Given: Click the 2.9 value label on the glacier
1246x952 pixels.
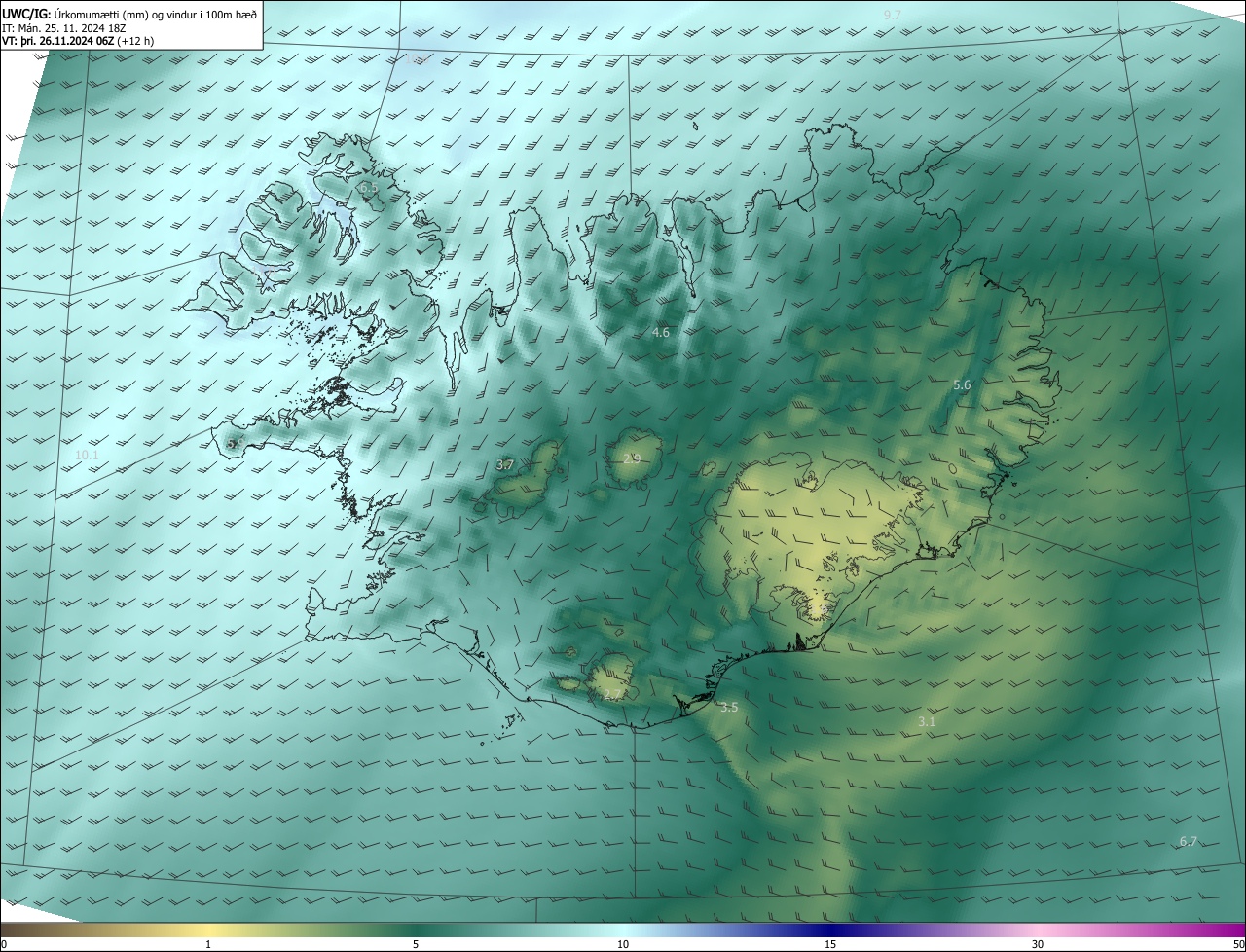Looking at the screenshot, I should pos(632,458).
